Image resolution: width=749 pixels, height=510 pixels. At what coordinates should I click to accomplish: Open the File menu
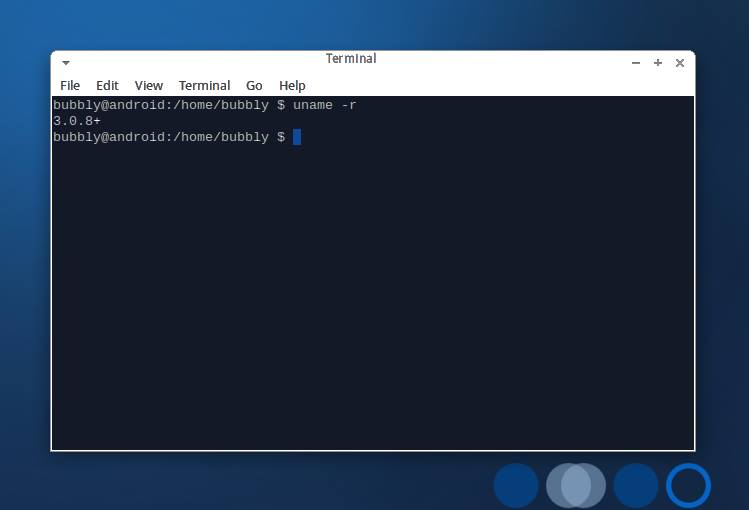click(x=70, y=85)
